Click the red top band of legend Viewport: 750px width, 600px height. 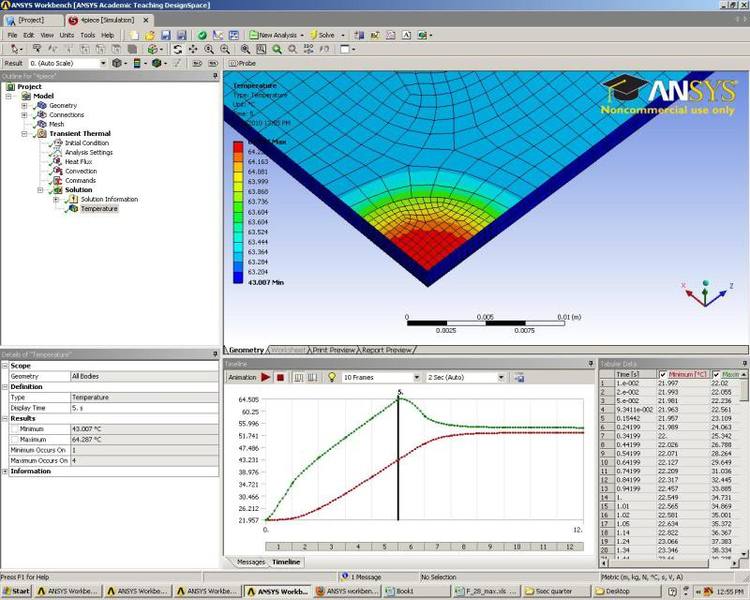(238, 147)
